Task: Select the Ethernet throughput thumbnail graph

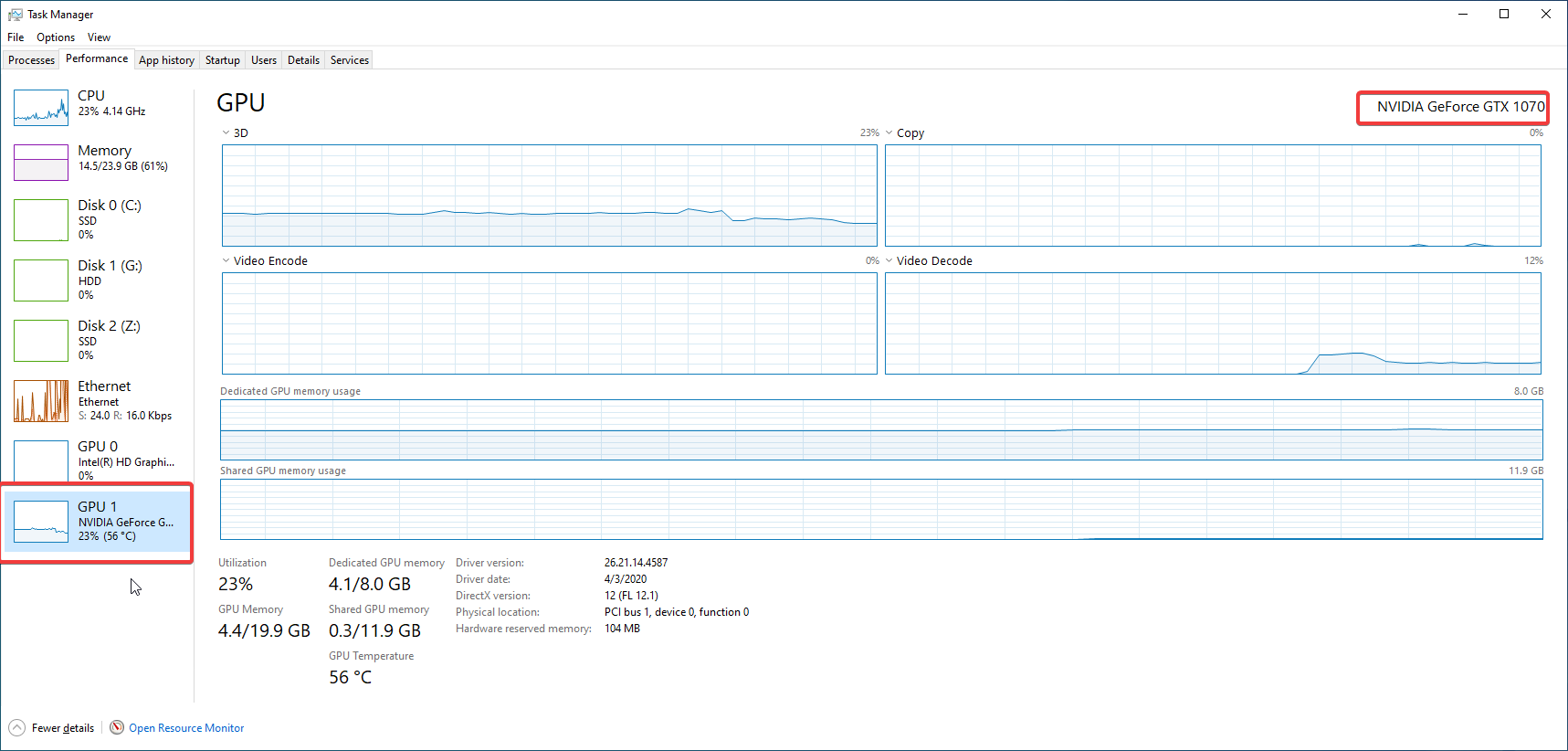Action: [41, 401]
